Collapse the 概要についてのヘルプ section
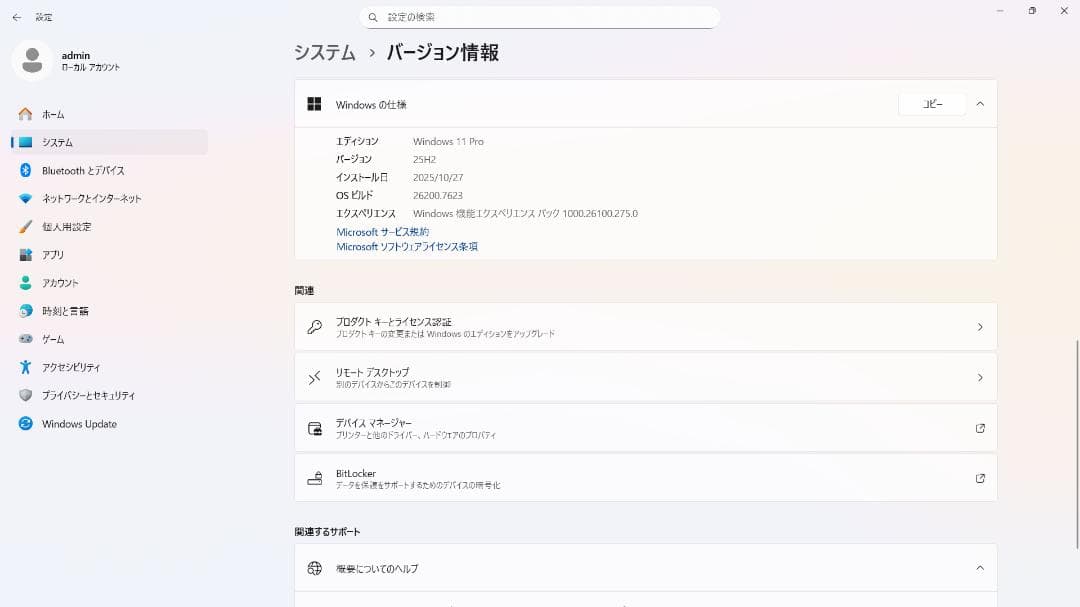1080x607 pixels. pyautogui.click(x=980, y=567)
